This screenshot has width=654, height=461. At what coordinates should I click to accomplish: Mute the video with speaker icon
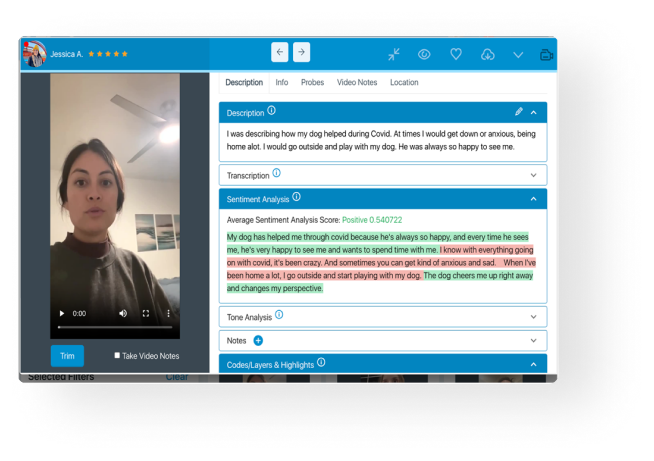click(x=123, y=313)
